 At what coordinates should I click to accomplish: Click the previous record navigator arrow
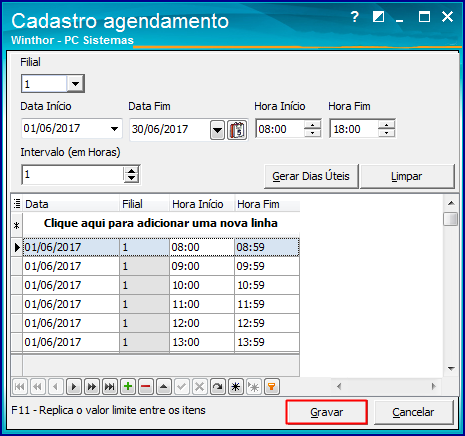click(x=56, y=387)
